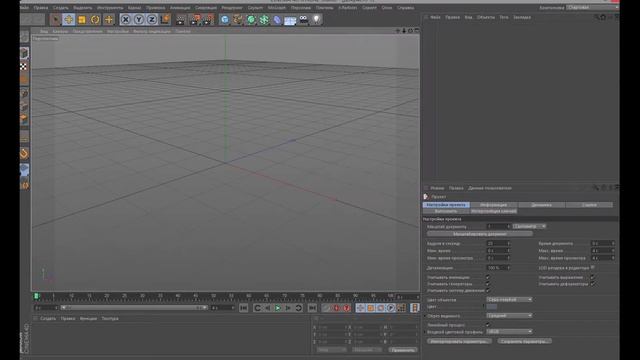Viewport: 640px width, 360px height.
Task: Toggle Z axis lock
Action: 152,19
